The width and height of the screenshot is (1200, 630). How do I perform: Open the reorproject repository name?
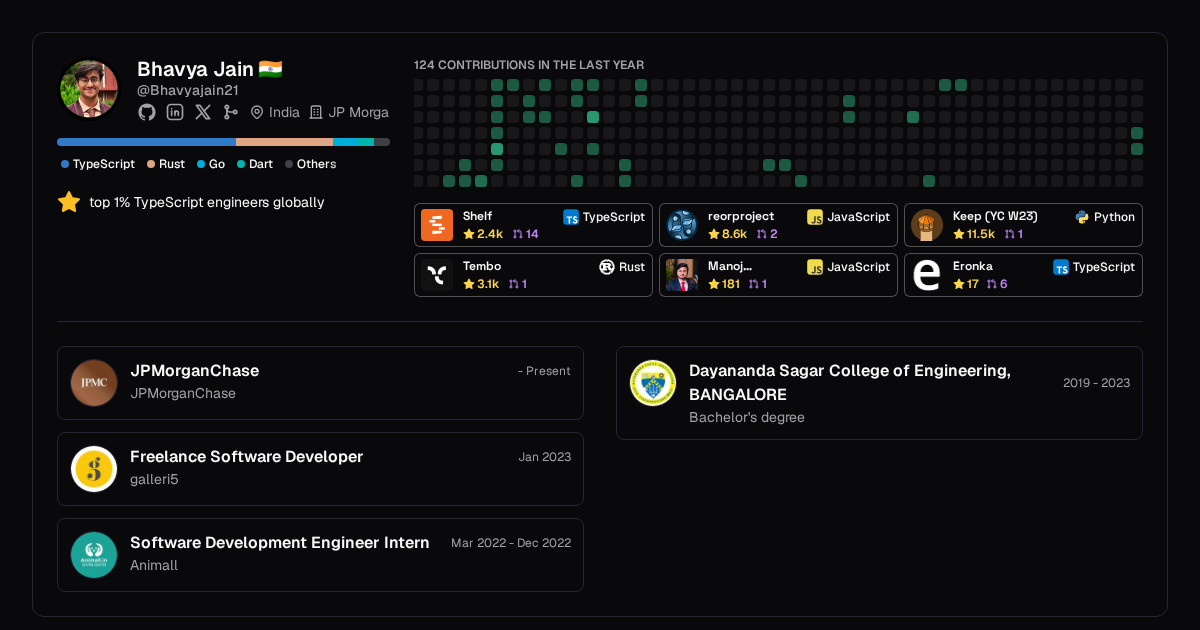[741, 216]
